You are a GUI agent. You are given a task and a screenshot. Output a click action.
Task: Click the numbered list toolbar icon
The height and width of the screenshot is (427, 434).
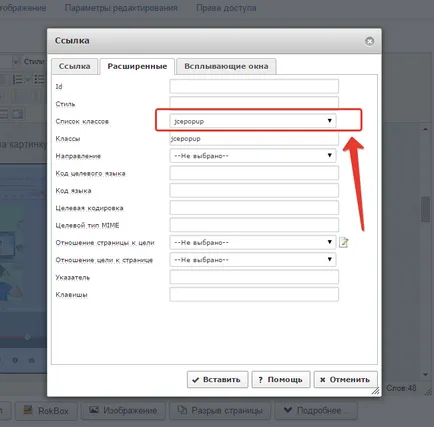click(x=19, y=79)
